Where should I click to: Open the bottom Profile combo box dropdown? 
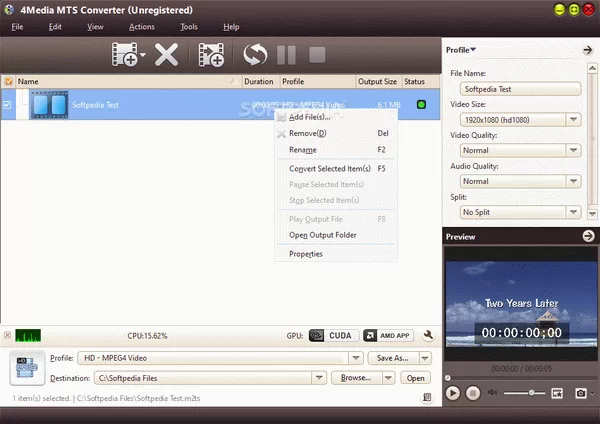click(356, 358)
